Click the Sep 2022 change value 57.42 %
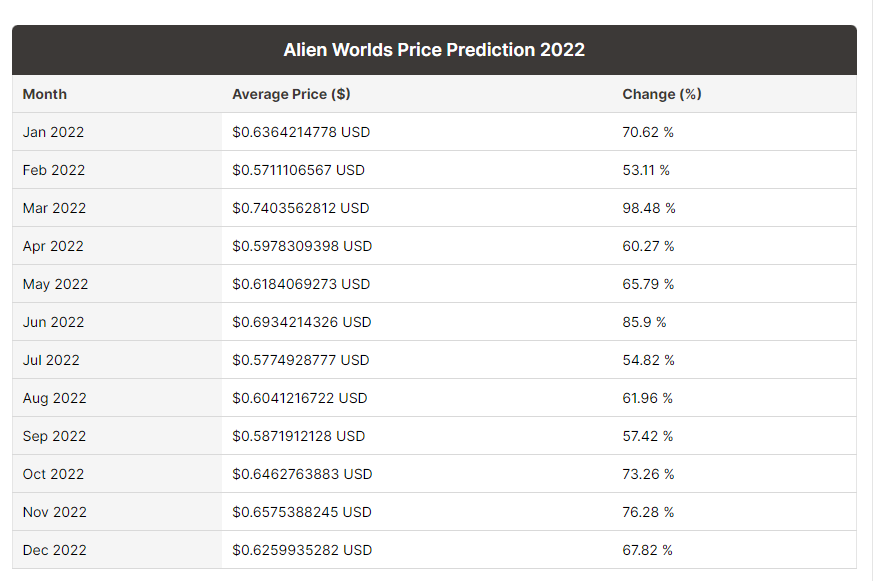This screenshot has height=581, width=873. (648, 436)
